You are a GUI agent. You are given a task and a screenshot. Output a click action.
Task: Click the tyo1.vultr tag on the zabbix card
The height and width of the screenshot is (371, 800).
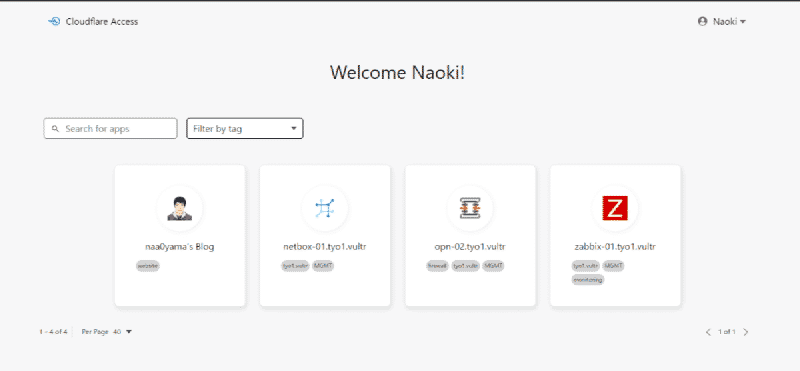[x=586, y=266]
